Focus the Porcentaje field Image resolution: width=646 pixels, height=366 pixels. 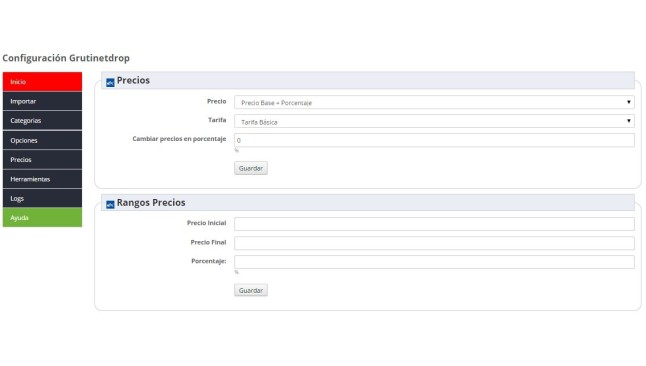click(434, 262)
